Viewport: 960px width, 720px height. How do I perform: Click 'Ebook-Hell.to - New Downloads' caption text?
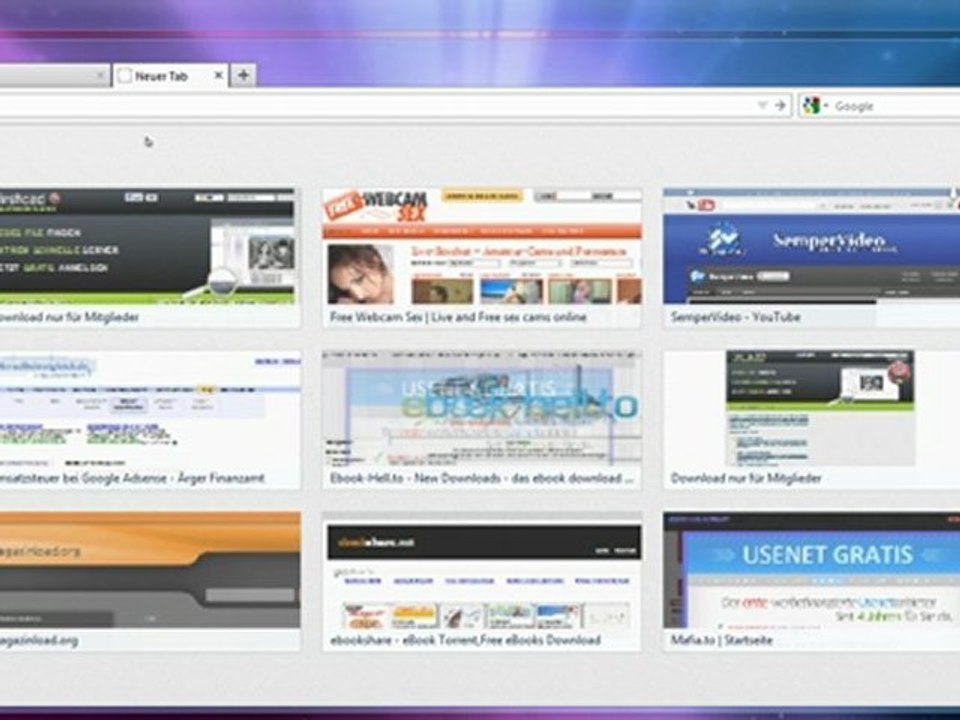[482, 478]
